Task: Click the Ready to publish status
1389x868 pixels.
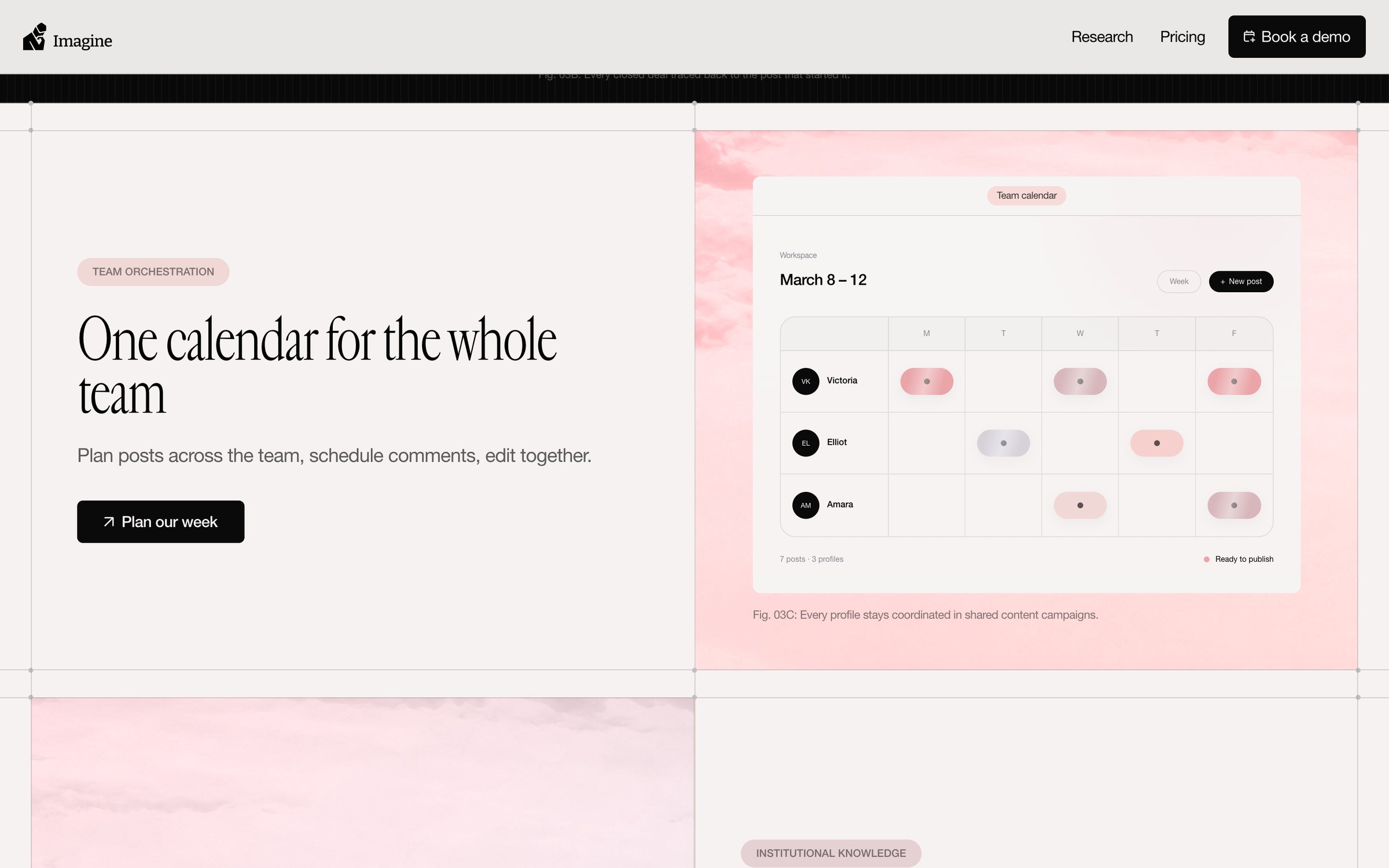Action: (x=1239, y=559)
